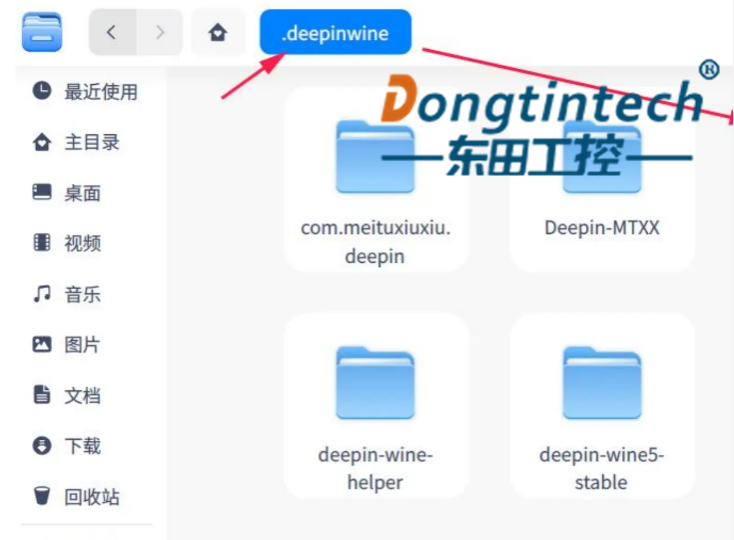Click the 视频 (Videos) film icon
This screenshot has width=734, height=540.
click(42, 243)
